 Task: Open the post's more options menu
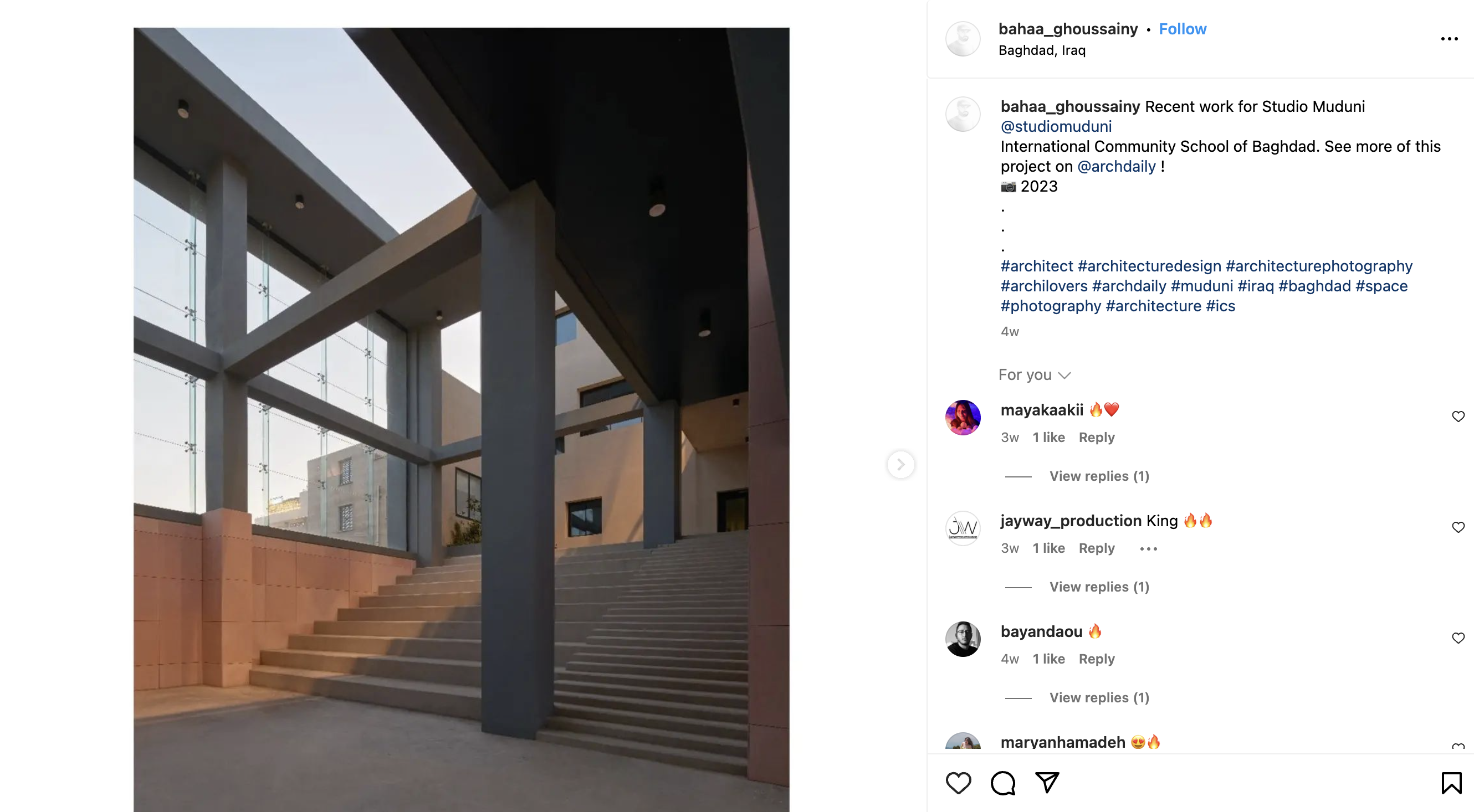click(x=1449, y=39)
